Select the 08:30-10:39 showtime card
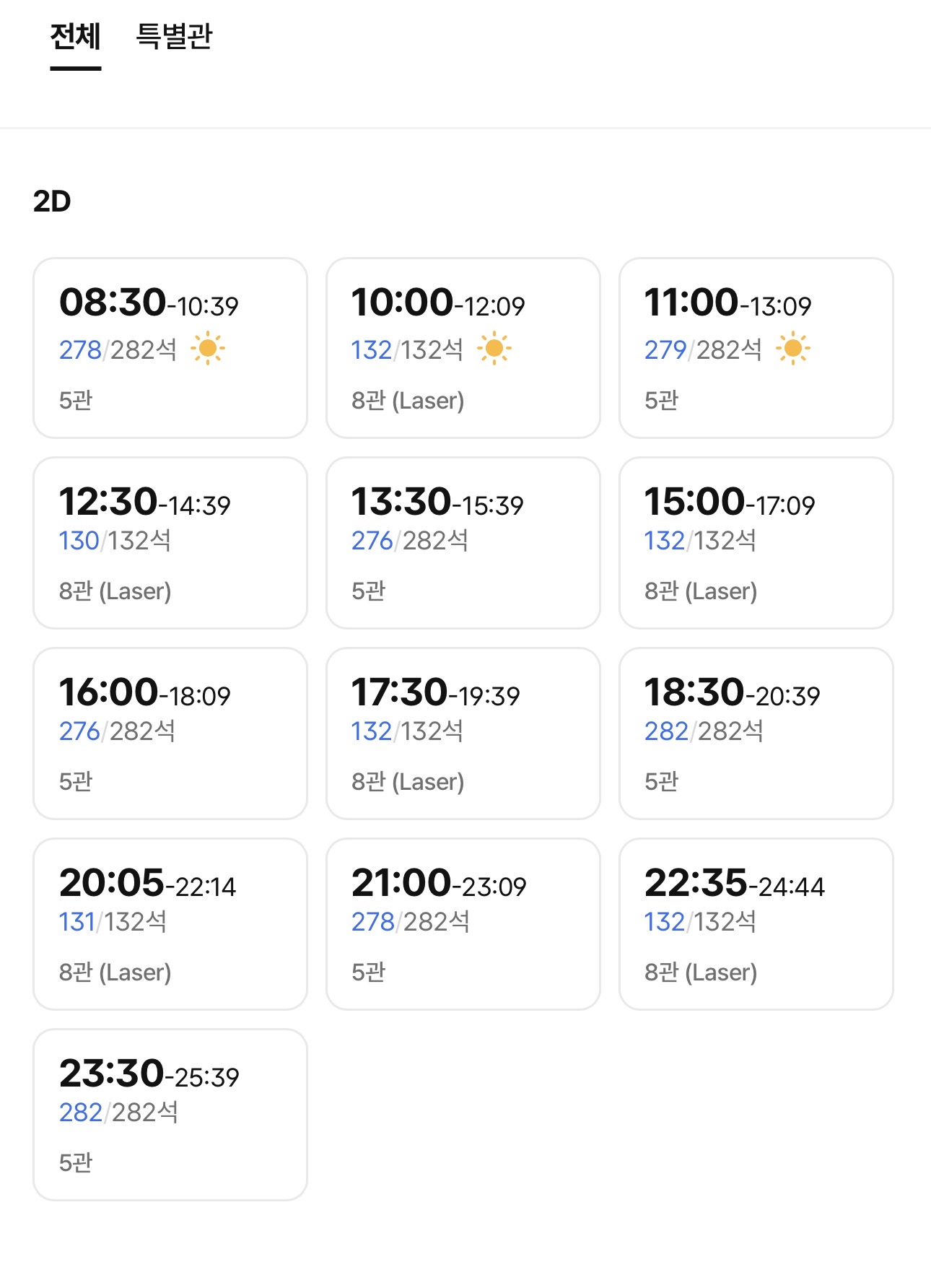The height and width of the screenshot is (1288, 931). click(x=170, y=348)
